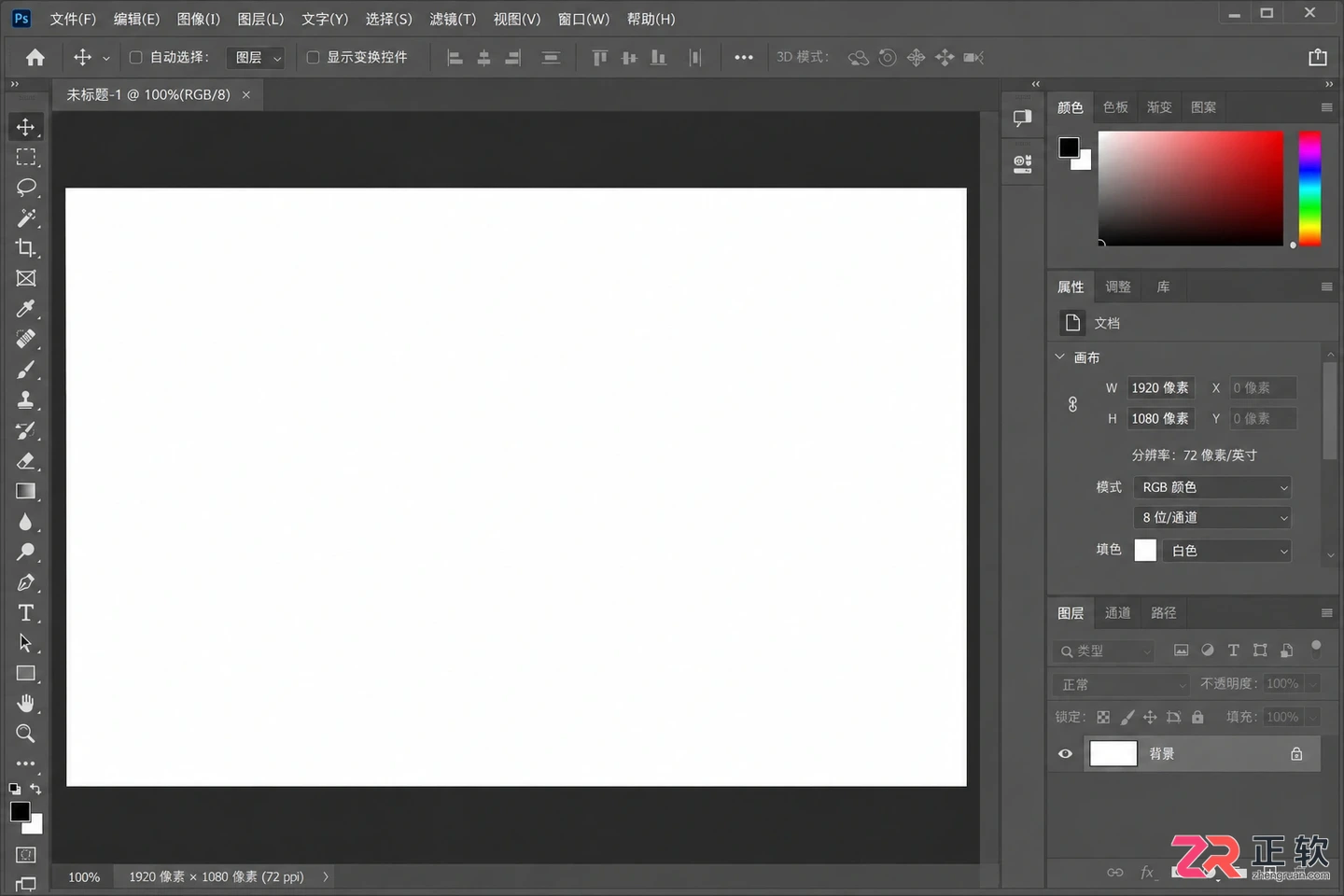The image size is (1344, 896).
Task: Open more options three-dots in options bar
Action: (743, 58)
